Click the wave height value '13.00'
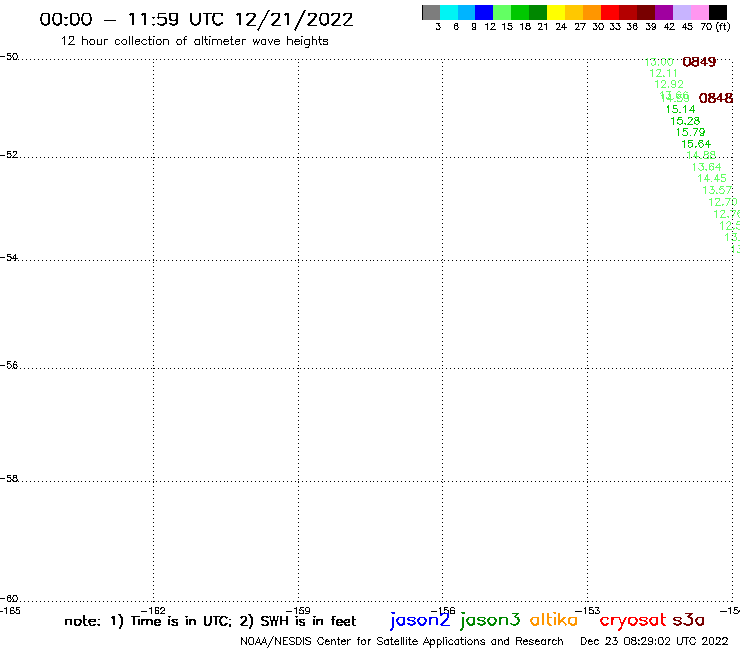This screenshot has width=740, height=650. point(659,62)
